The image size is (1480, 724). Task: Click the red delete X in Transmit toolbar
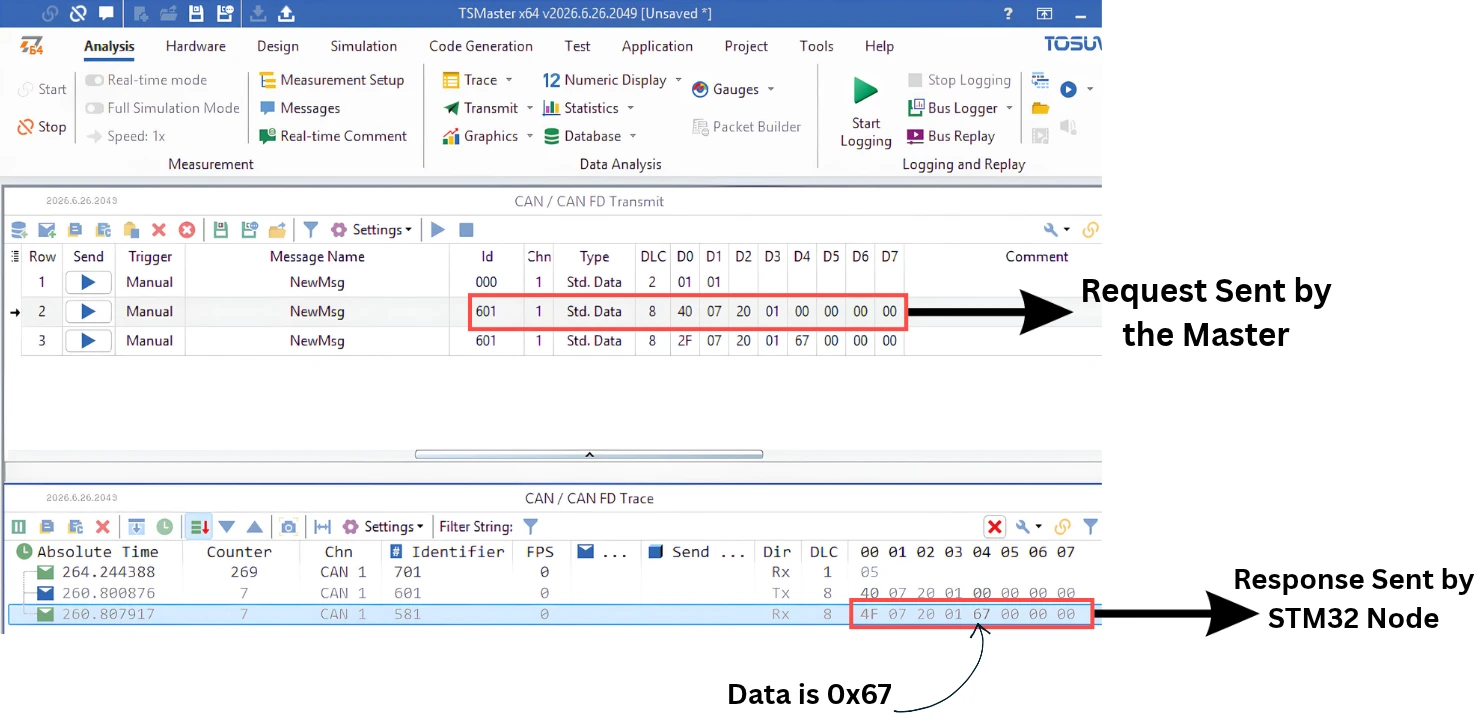[x=158, y=230]
